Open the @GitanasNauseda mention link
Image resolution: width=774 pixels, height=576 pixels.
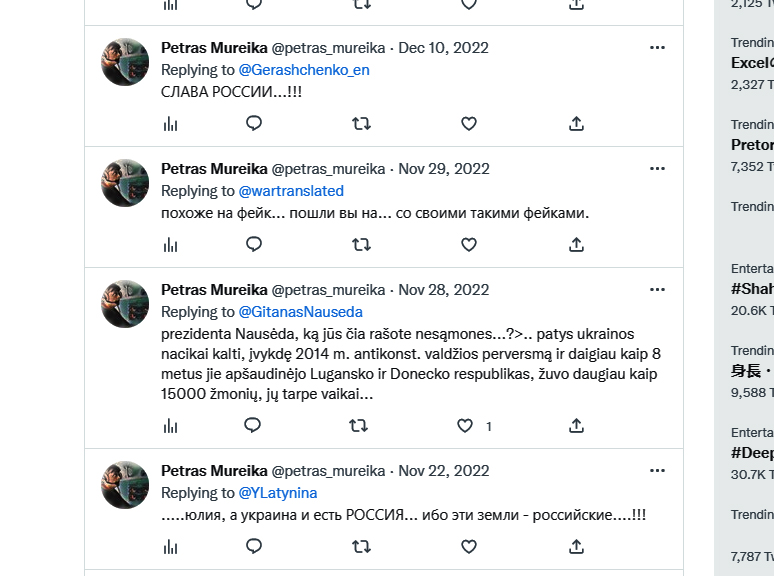[300, 312]
